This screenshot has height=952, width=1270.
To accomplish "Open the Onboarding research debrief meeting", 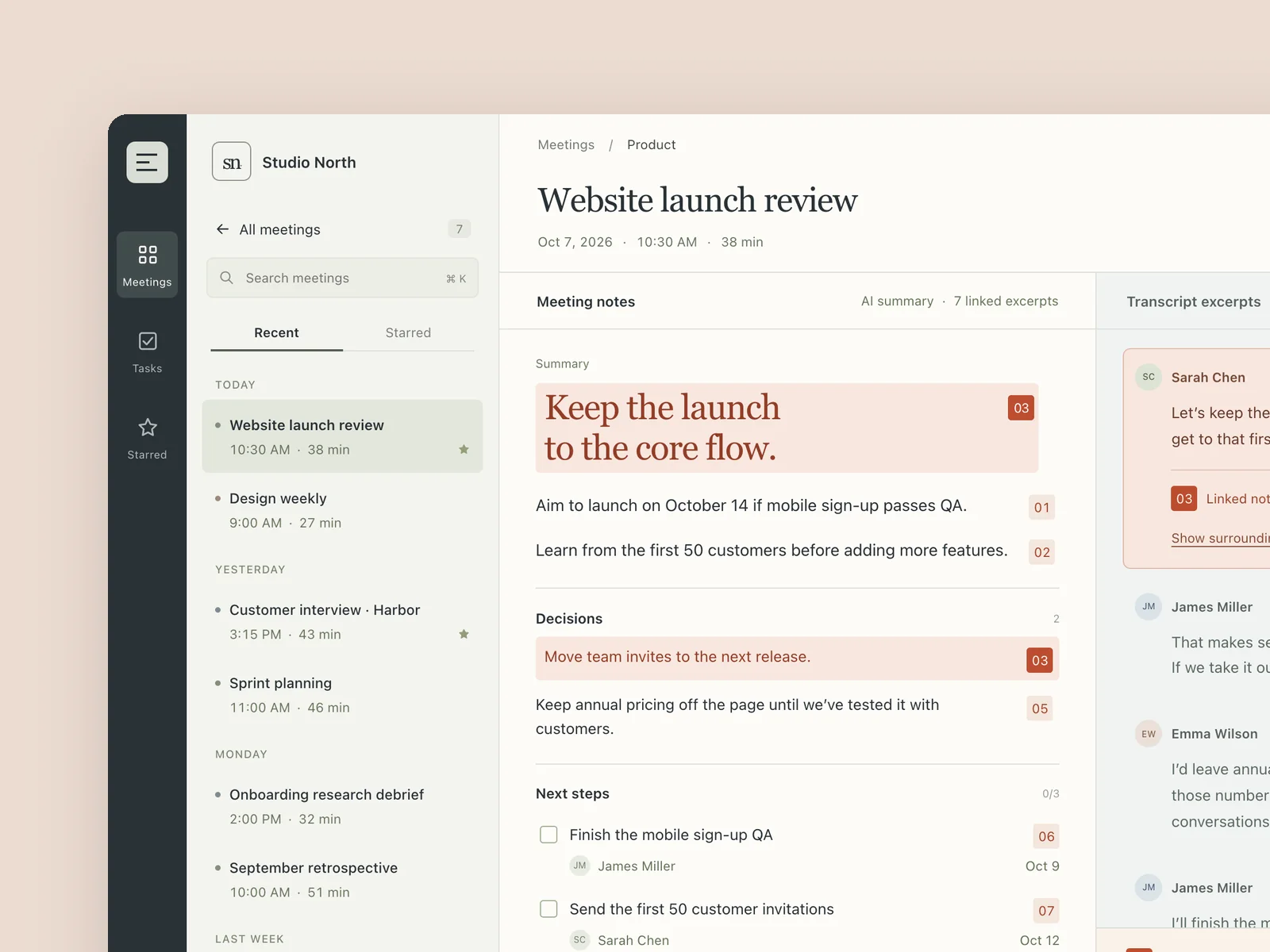I will (x=342, y=807).
